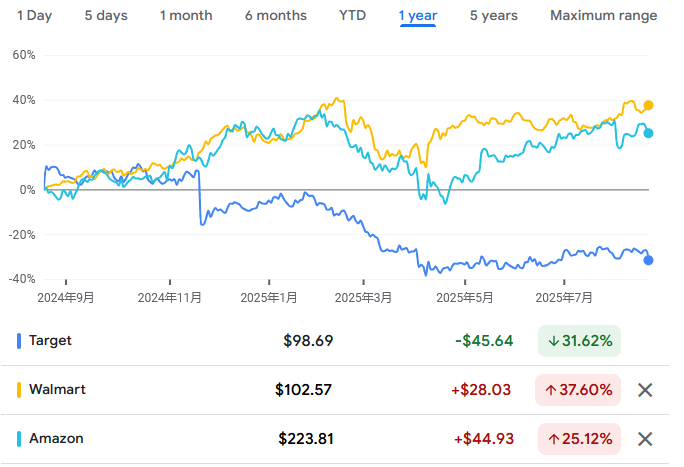684x467 pixels.
Task: Click Amazon's up arrow icon
Action: point(554,439)
